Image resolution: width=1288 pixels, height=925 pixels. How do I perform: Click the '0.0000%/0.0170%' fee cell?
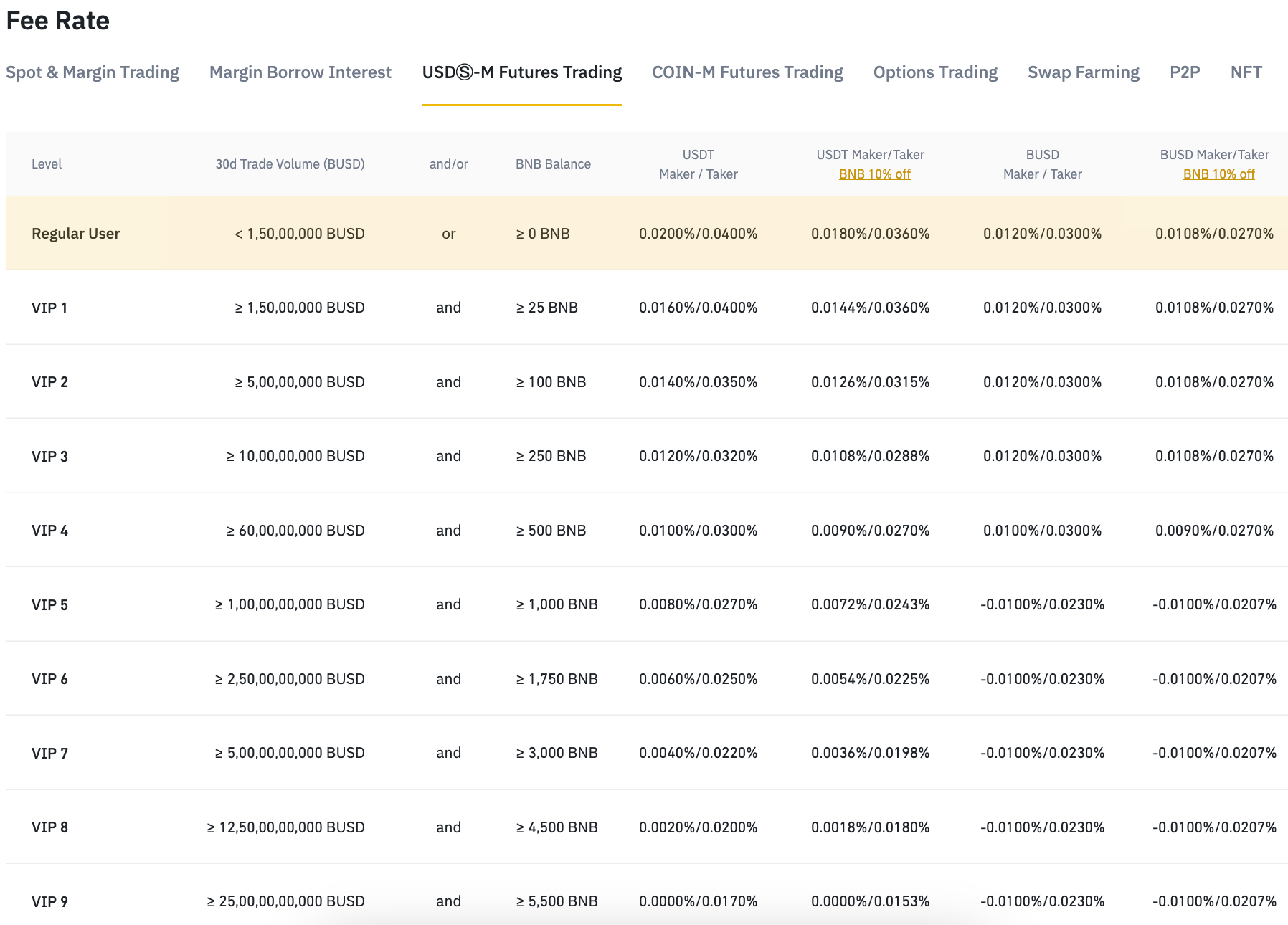[x=699, y=901]
